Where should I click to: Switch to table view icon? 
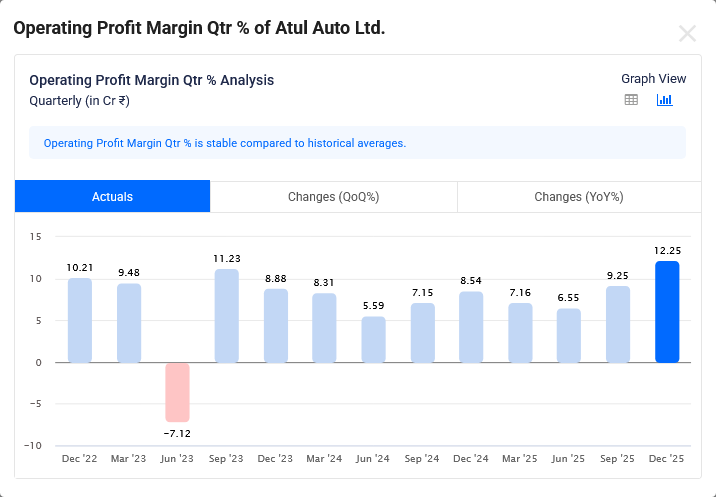coord(631,100)
